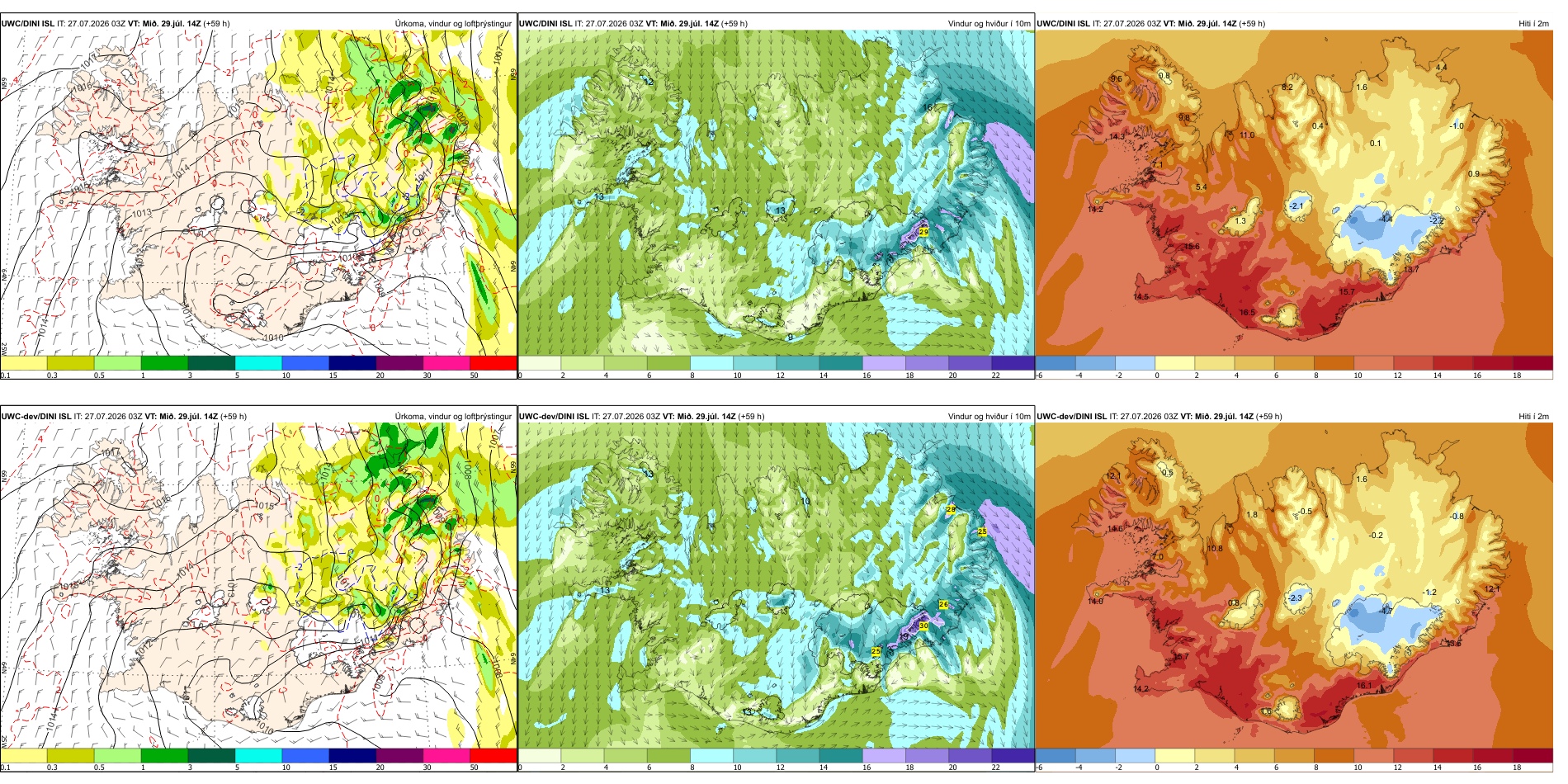Pick the magenta 30–50 swatch in UWC precipitation legend
This screenshot has width=1568, height=784.
point(446,363)
